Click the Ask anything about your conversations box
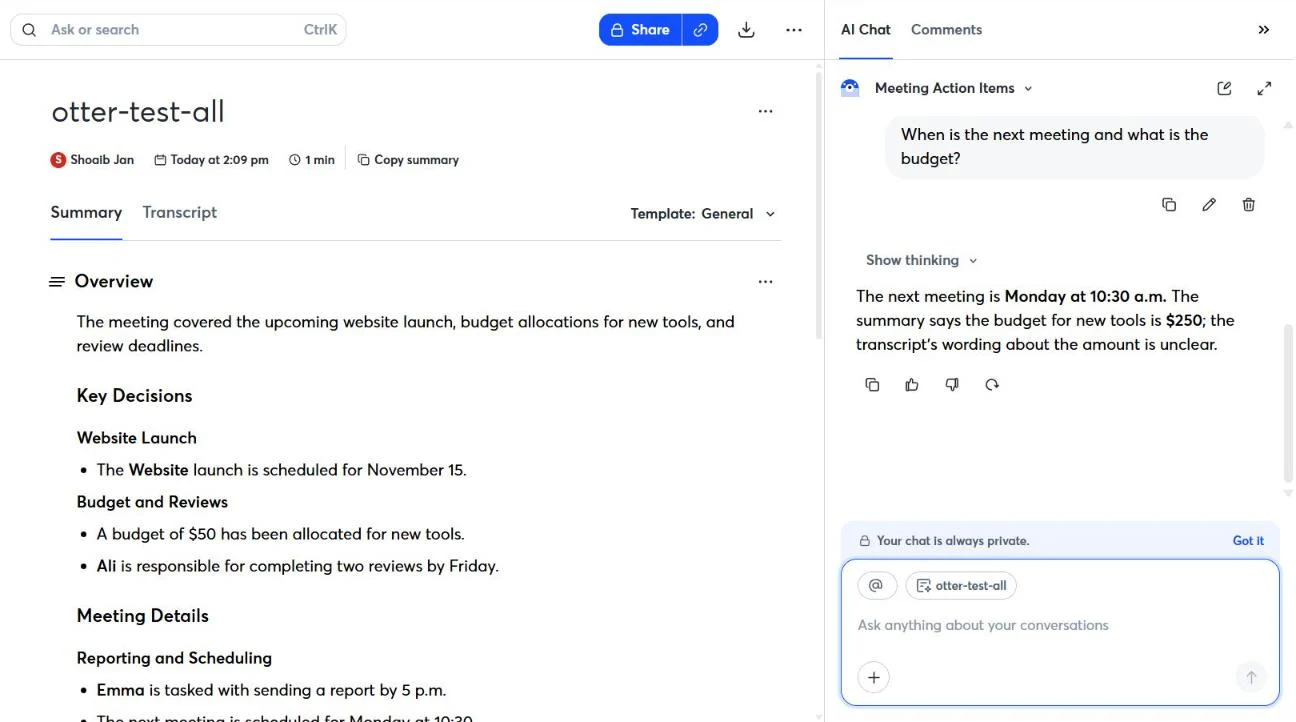Viewport: 1296px width, 722px height. (1060, 625)
